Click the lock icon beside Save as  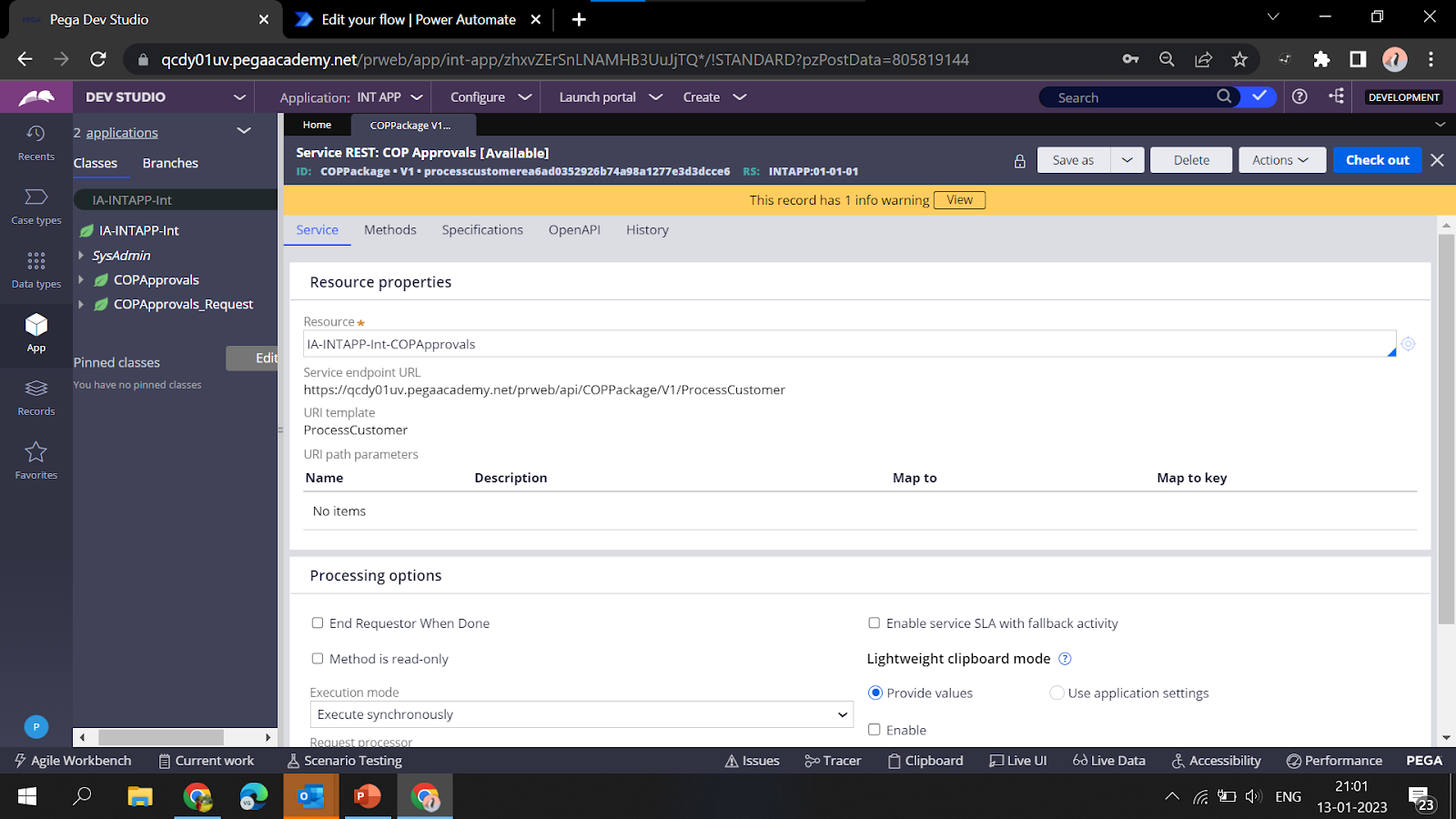tap(1019, 161)
